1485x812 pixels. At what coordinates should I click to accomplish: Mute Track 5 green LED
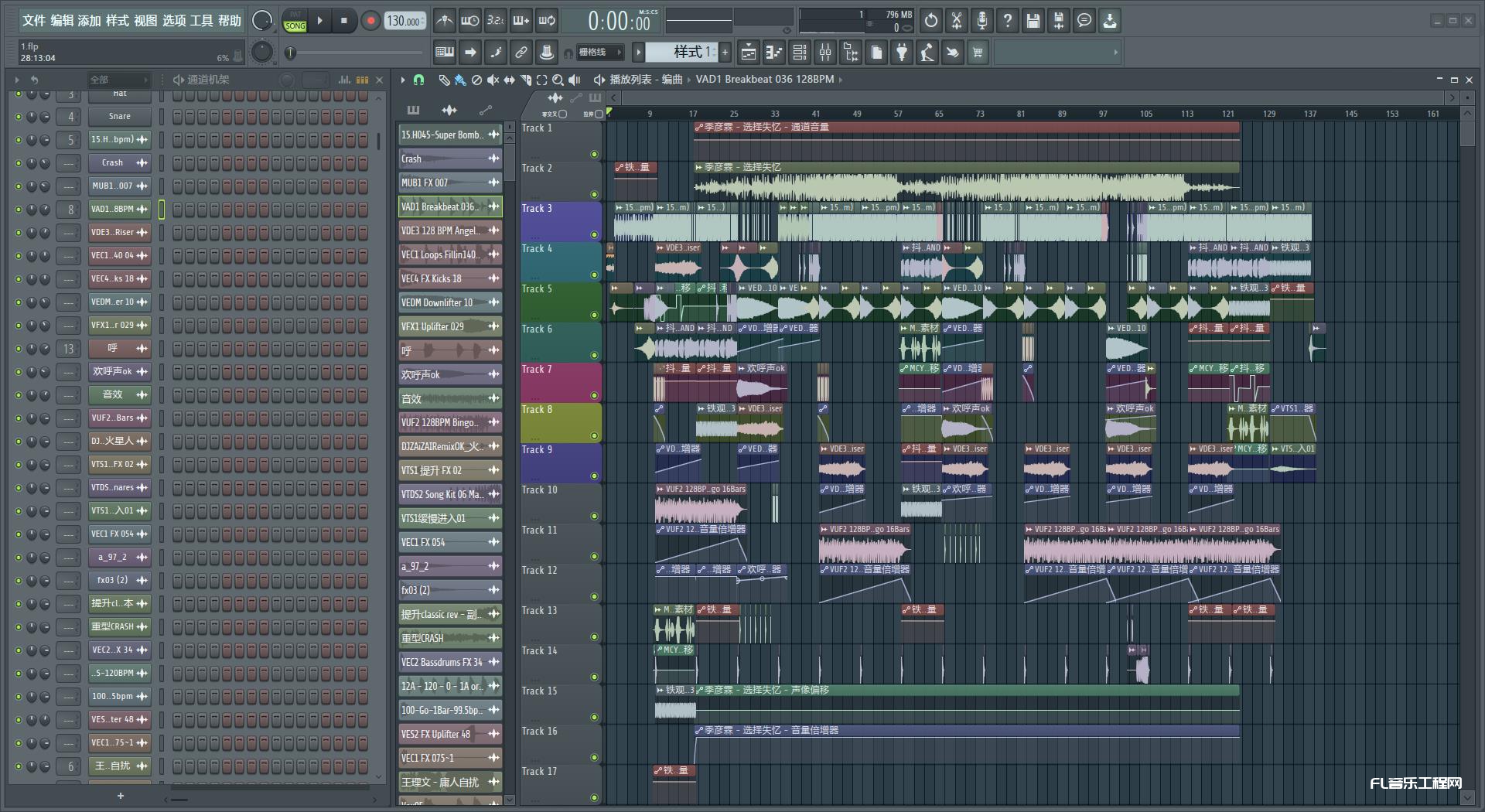click(x=594, y=315)
